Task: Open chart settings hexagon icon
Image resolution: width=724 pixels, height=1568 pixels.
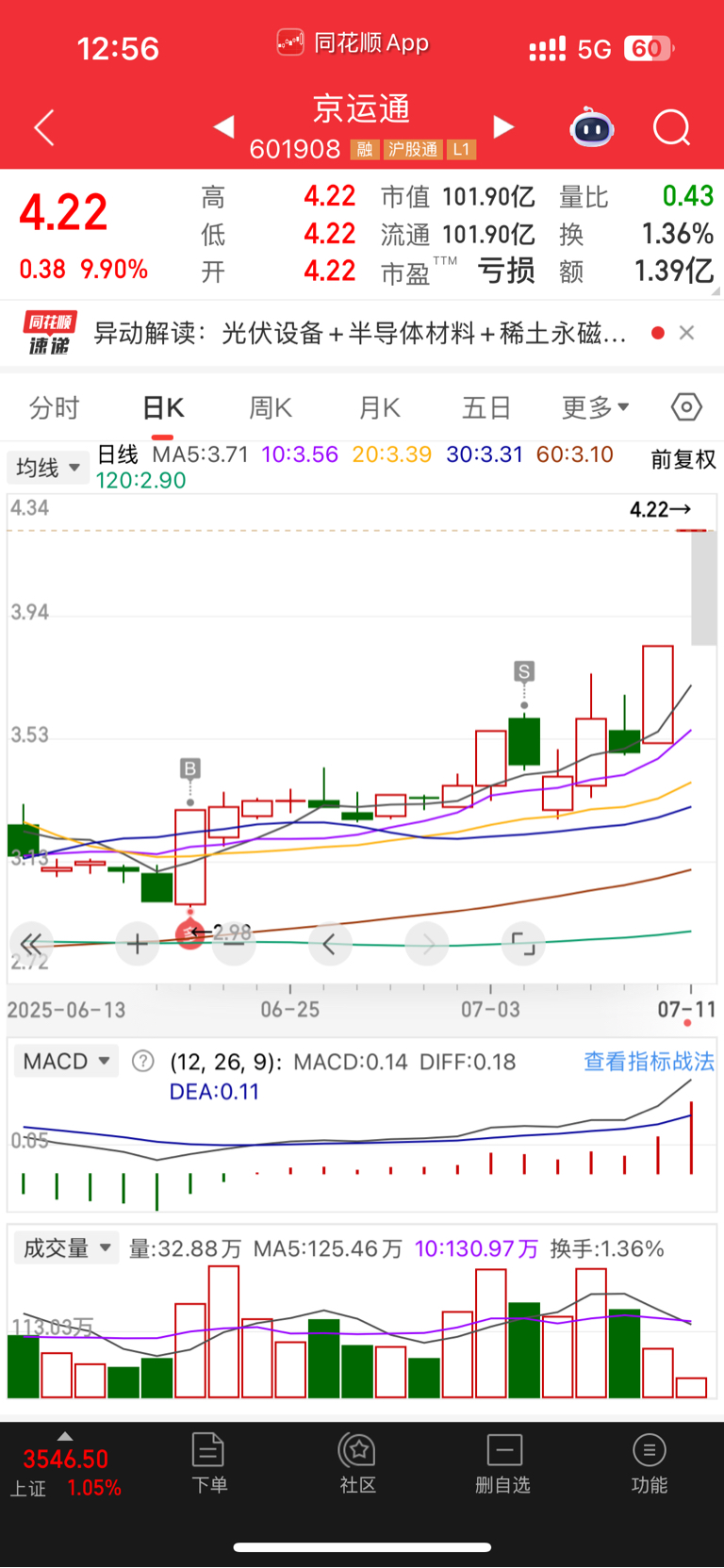Action: pyautogui.click(x=686, y=407)
